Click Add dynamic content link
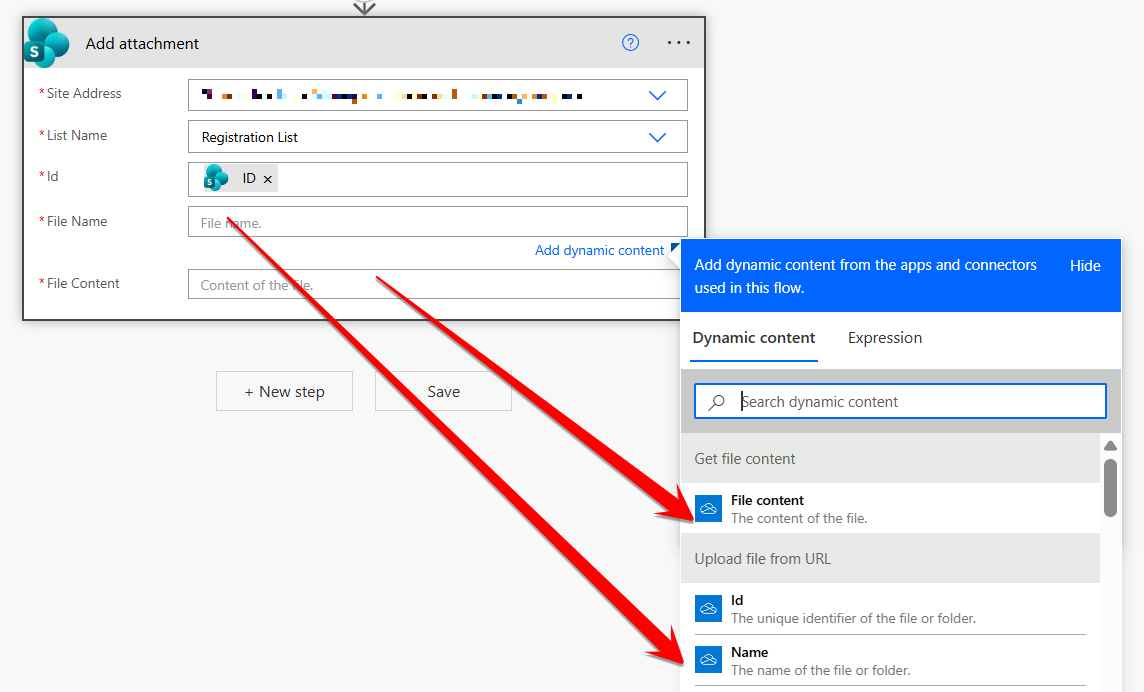Image resolution: width=1144 pixels, height=692 pixels. [x=599, y=250]
